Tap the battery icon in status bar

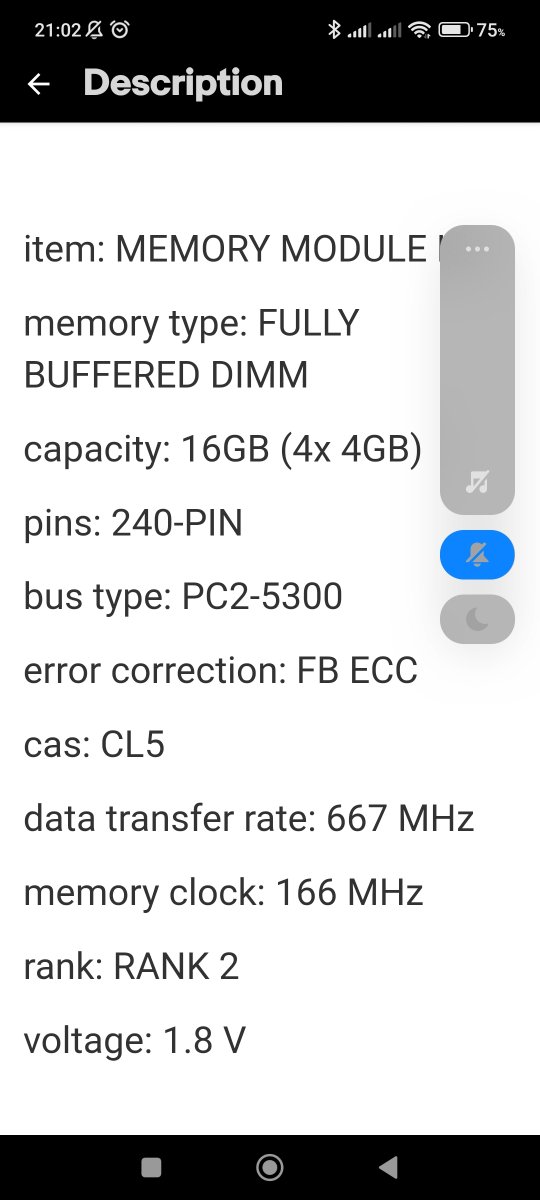click(x=455, y=30)
